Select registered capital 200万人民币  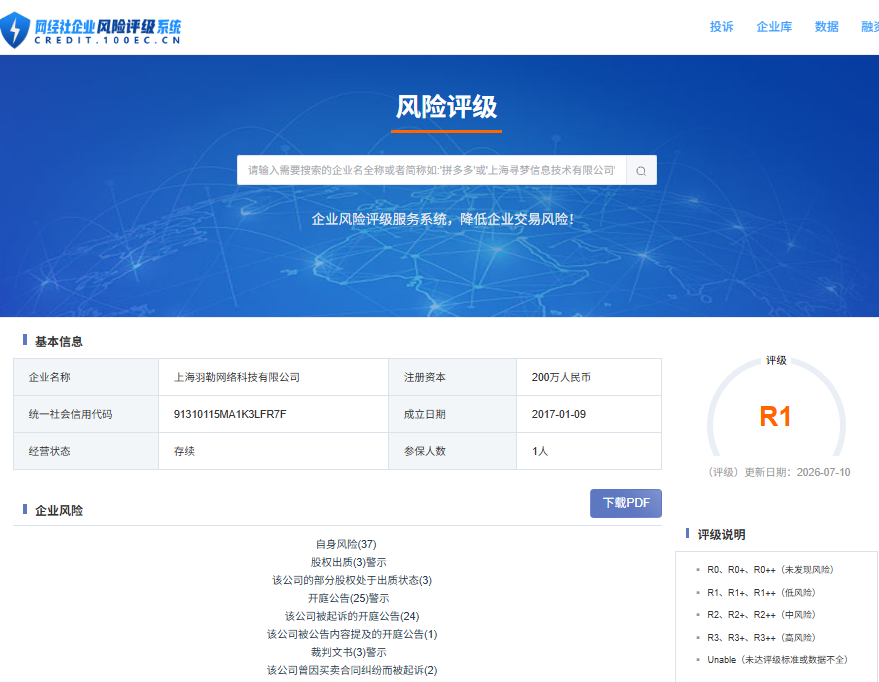(561, 377)
